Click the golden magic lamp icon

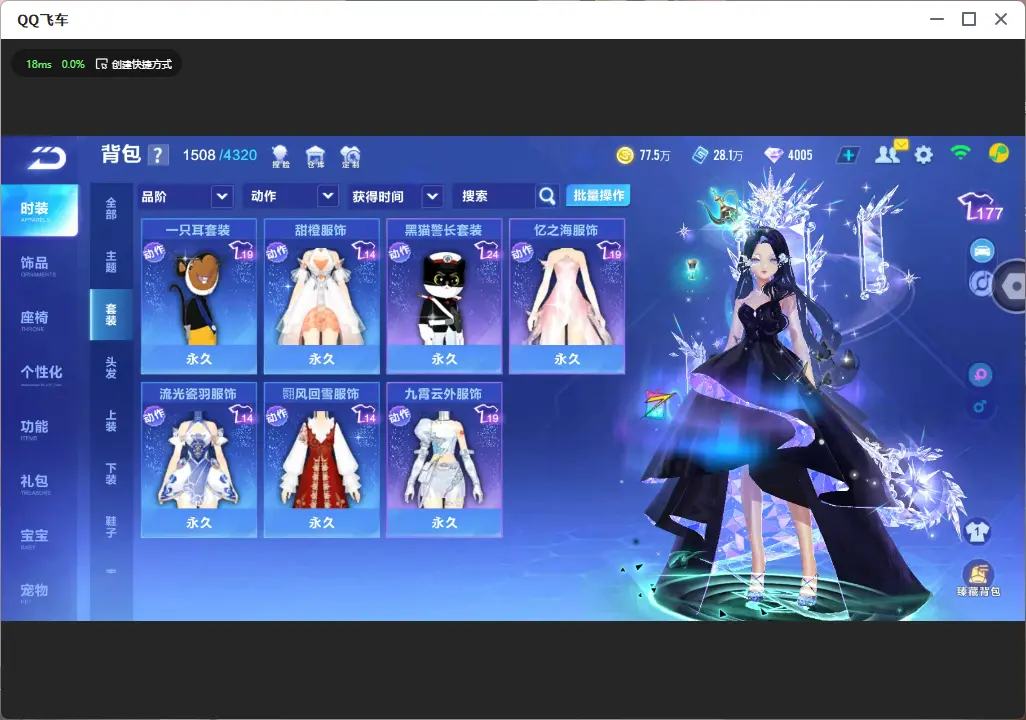click(x=720, y=206)
